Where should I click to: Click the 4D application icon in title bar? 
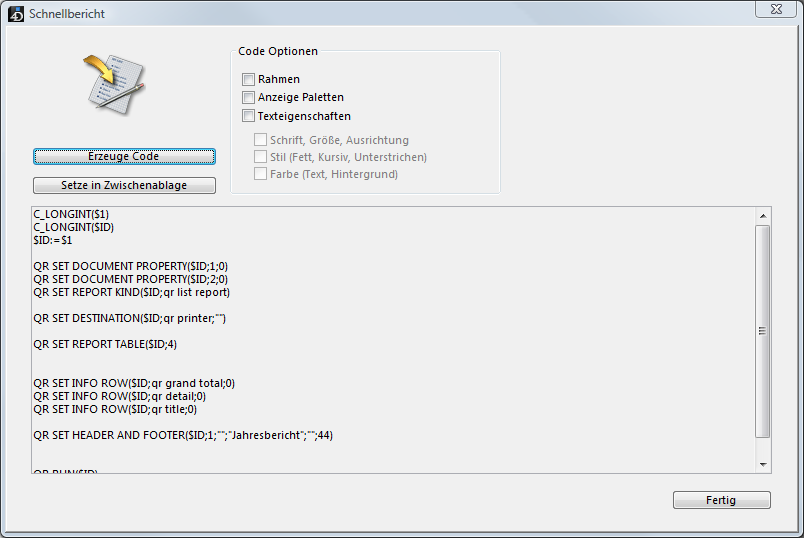tap(14, 14)
